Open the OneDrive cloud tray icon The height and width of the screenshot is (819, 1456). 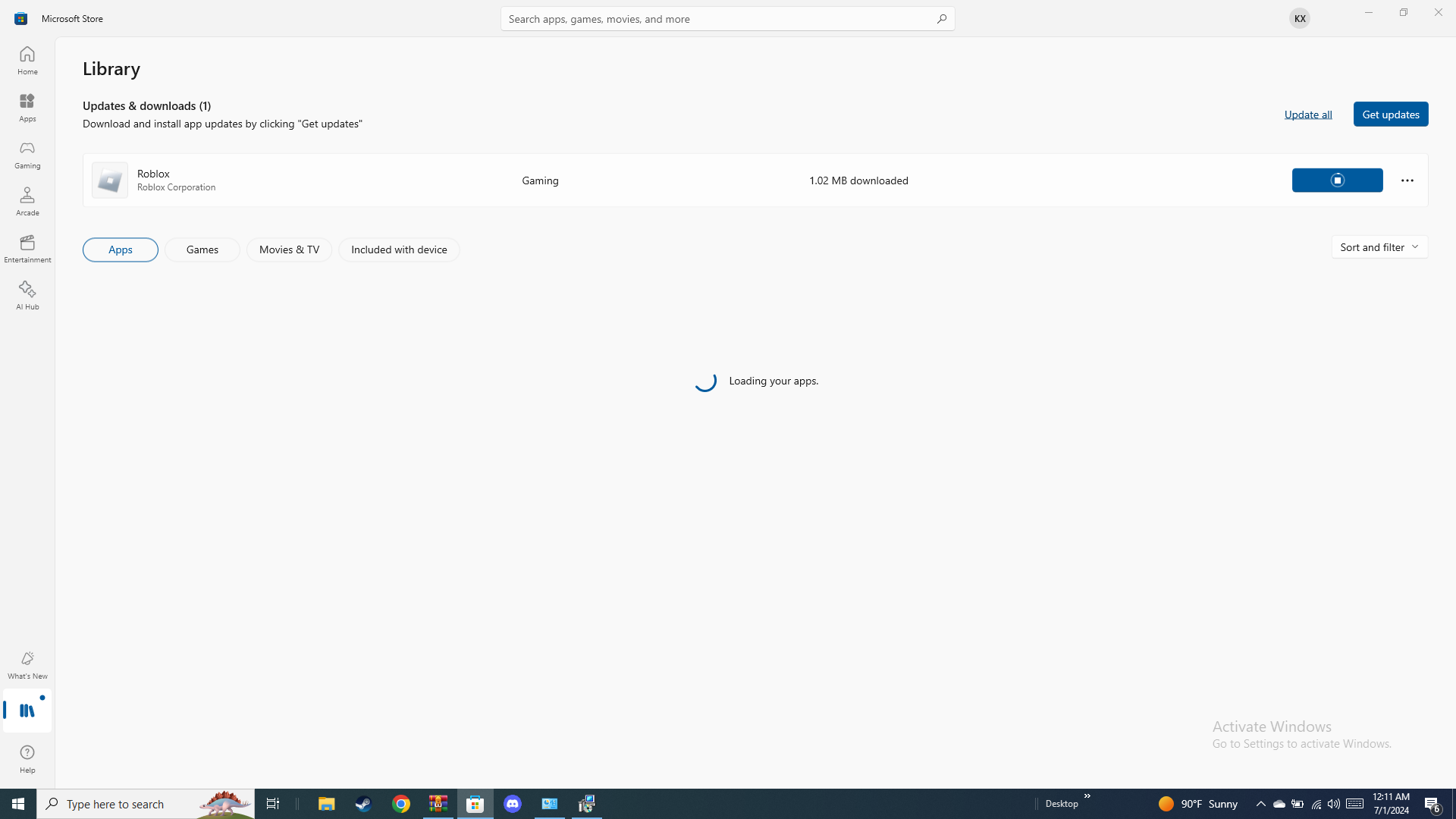pos(1279,804)
